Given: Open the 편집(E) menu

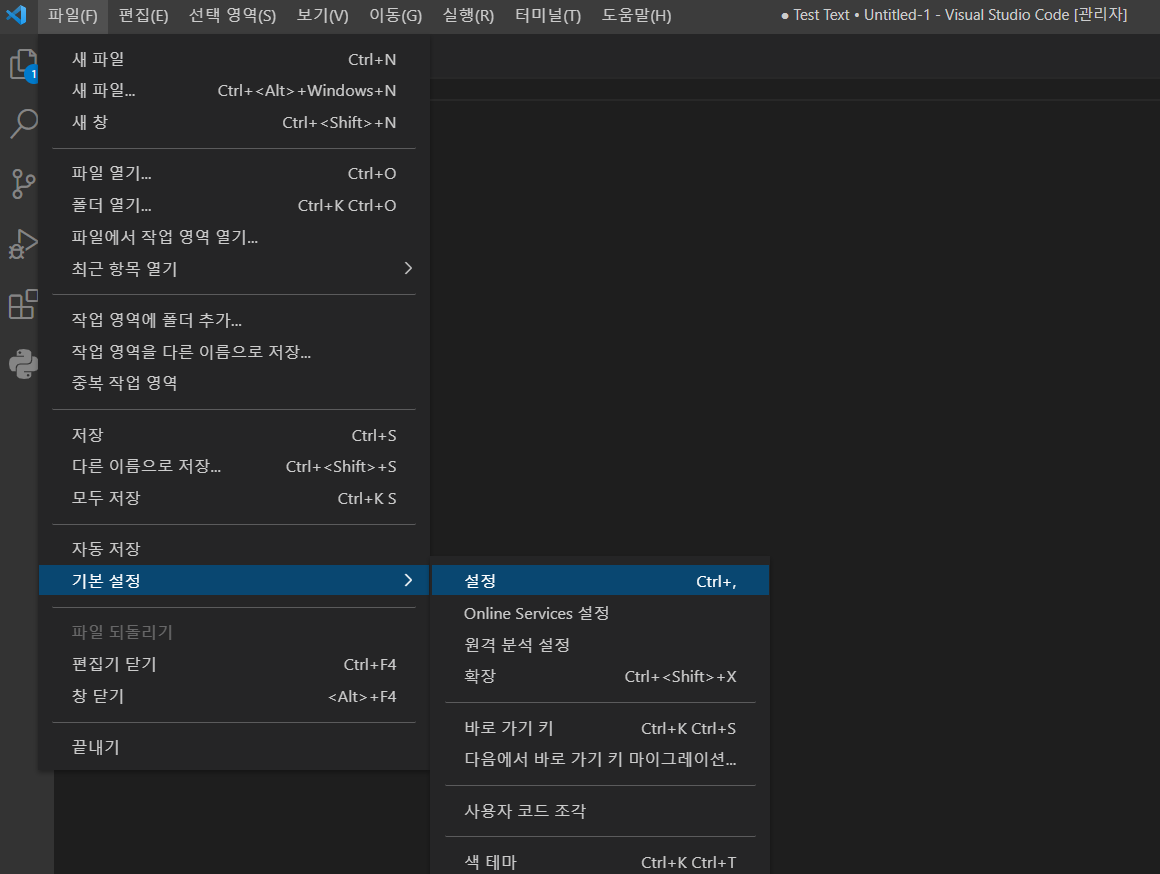Looking at the screenshot, I should pos(143,16).
